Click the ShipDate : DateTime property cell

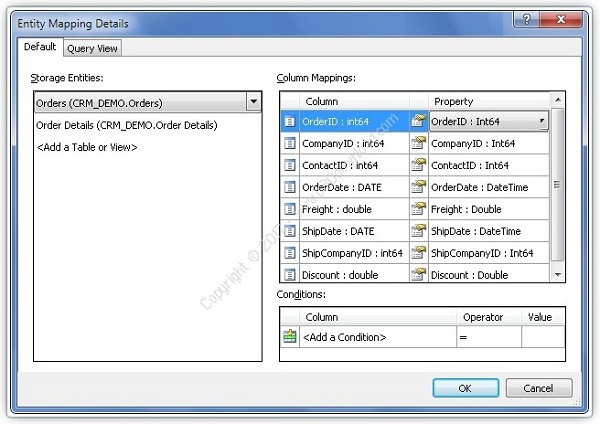tap(489, 231)
